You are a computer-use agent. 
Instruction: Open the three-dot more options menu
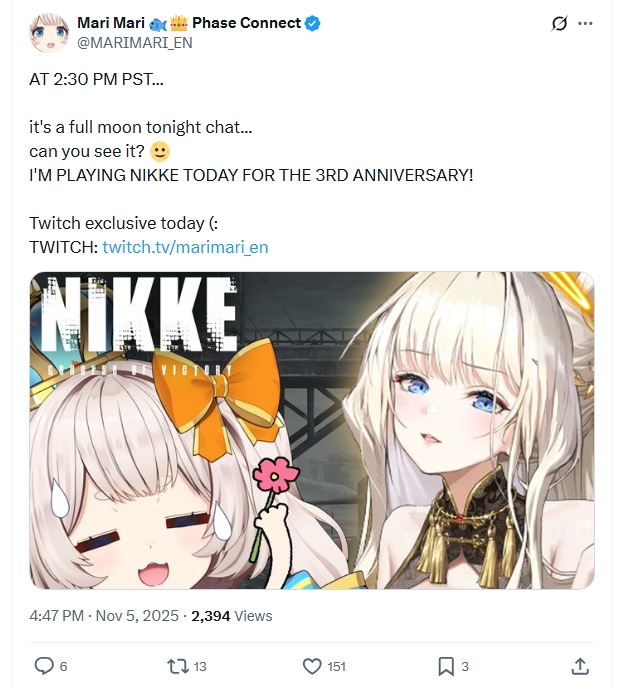[585, 23]
